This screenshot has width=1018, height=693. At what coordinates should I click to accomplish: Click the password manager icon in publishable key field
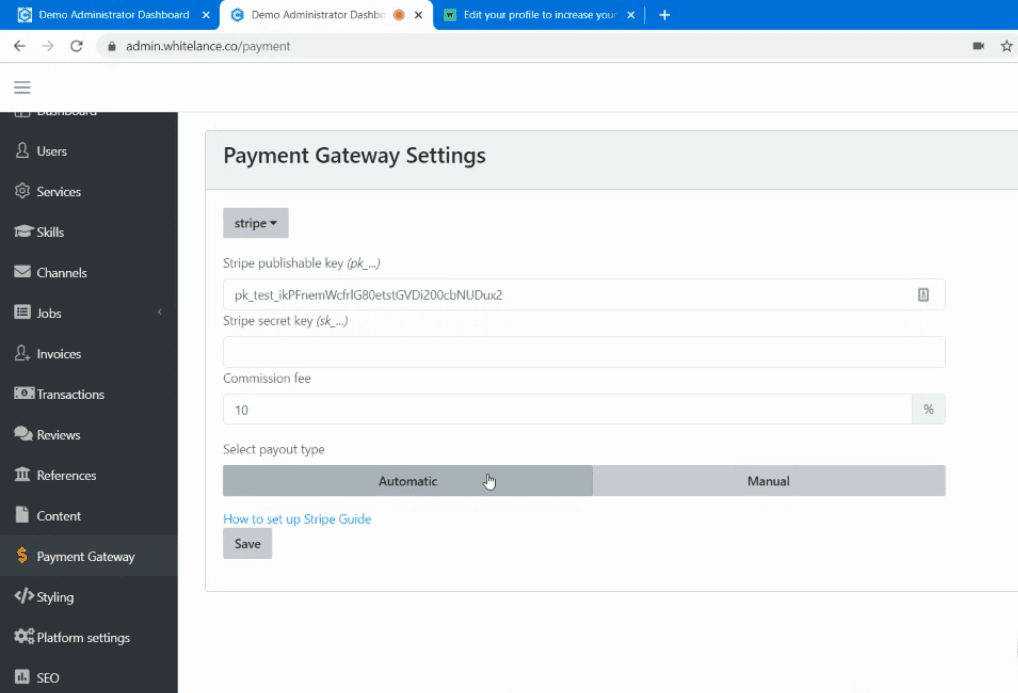click(x=923, y=295)
